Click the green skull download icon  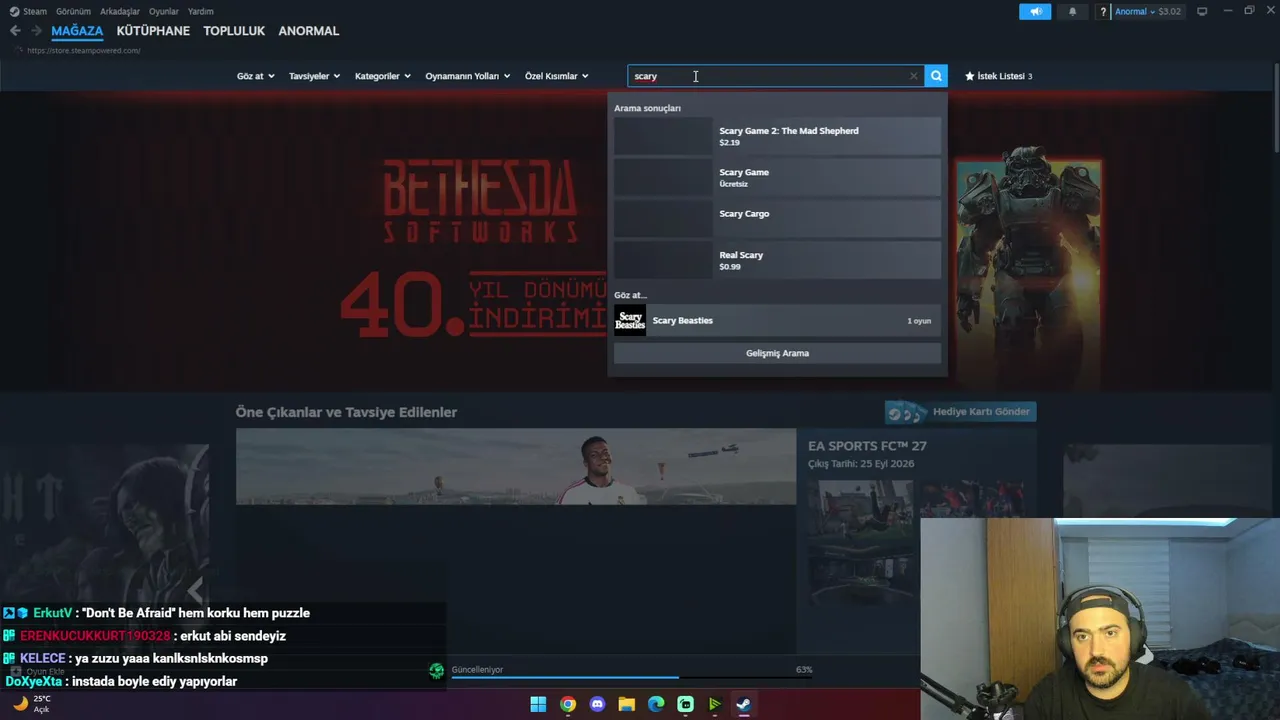click(436, 671)
